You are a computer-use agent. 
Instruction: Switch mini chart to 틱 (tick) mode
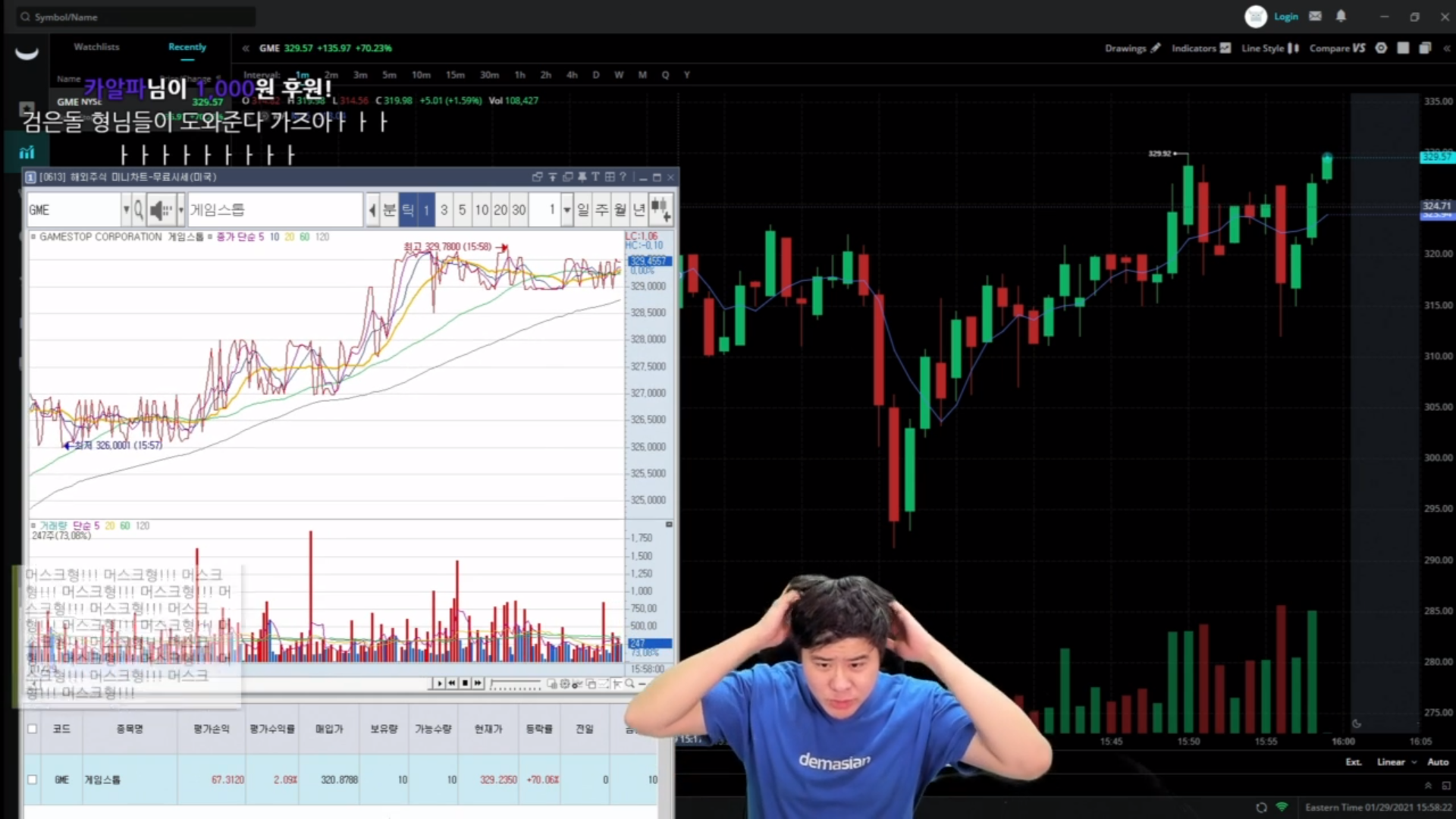click(x=408, y=209)
